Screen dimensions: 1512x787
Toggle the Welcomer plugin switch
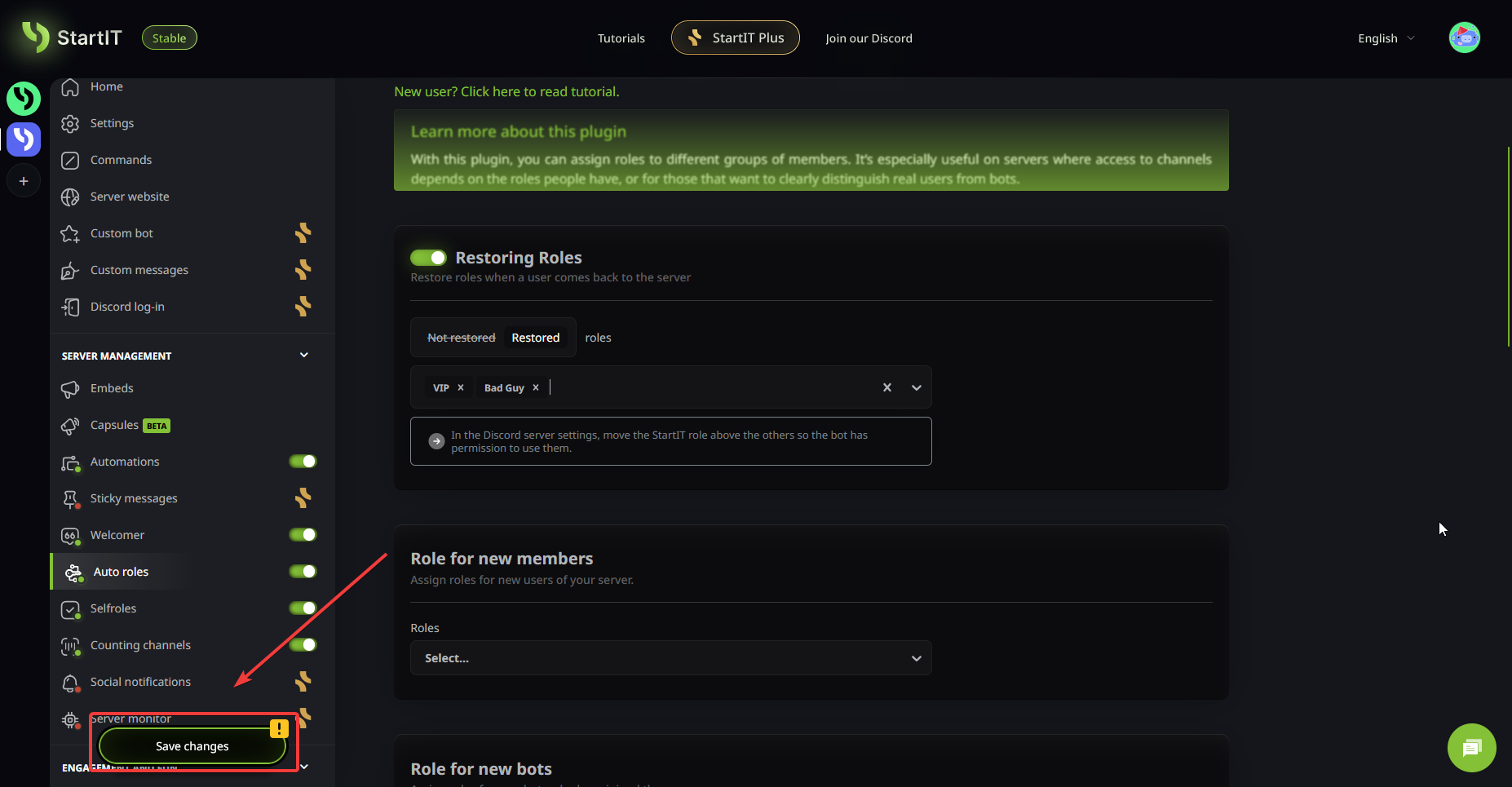[x=303, y=535]
